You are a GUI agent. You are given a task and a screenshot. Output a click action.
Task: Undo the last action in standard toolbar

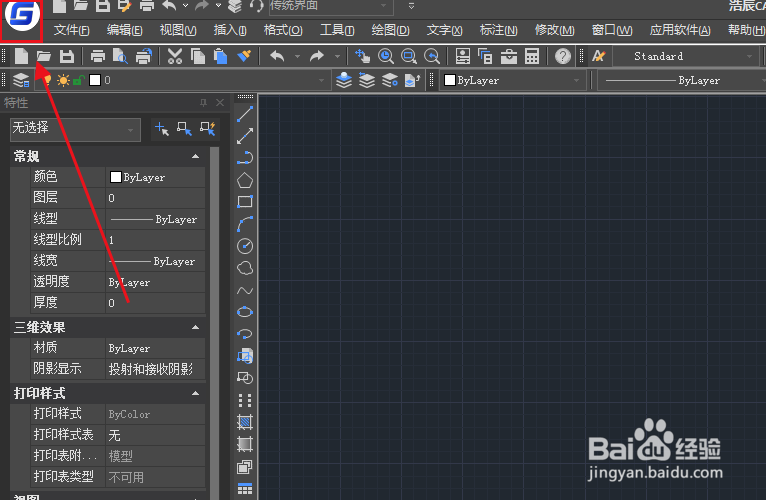[x=277, y=56]
